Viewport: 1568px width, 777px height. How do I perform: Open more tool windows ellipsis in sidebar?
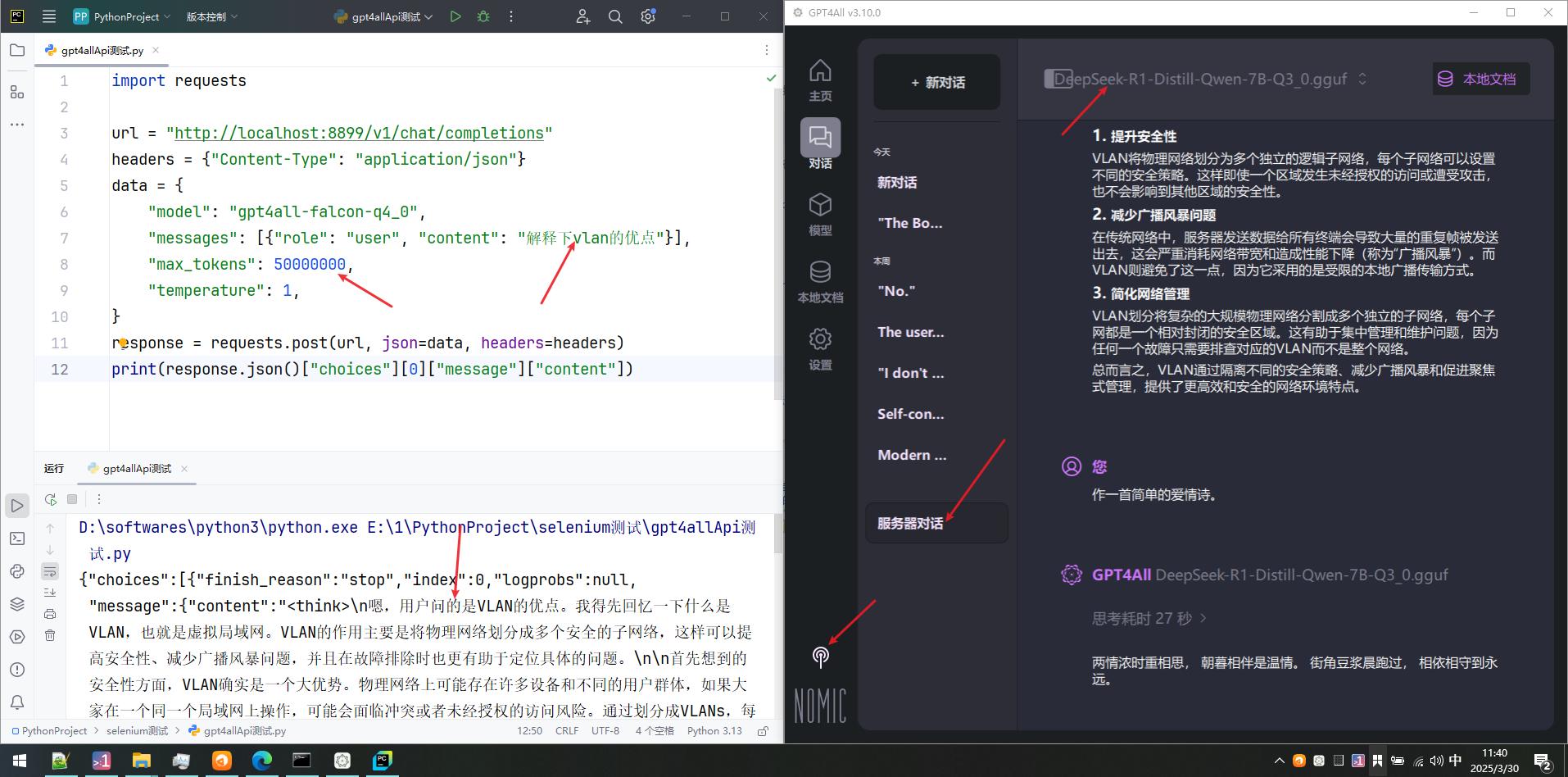17,125
